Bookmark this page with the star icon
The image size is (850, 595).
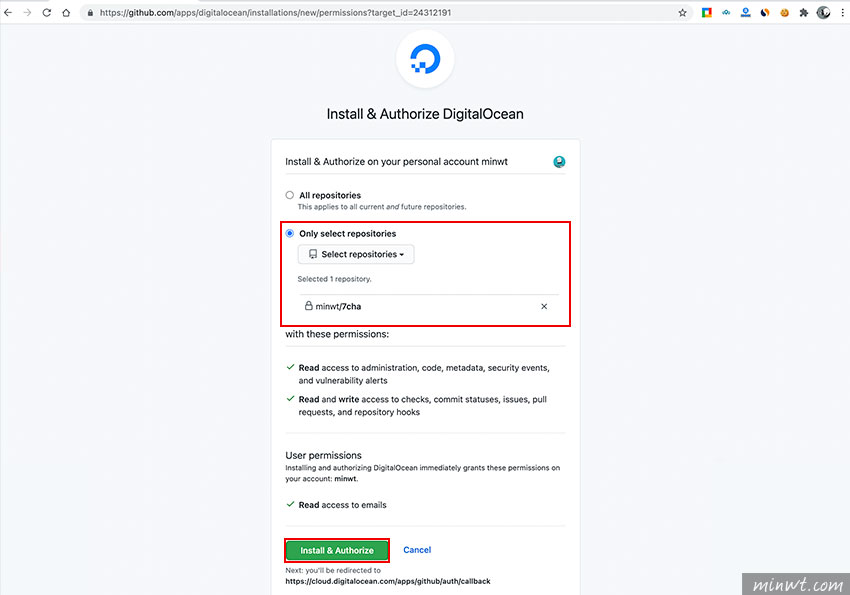point(682,12)
